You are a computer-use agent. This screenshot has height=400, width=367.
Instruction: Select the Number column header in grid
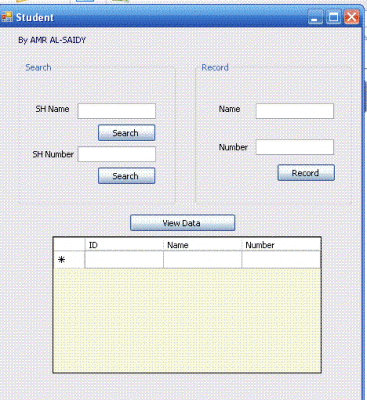click(x=281, y=245)
